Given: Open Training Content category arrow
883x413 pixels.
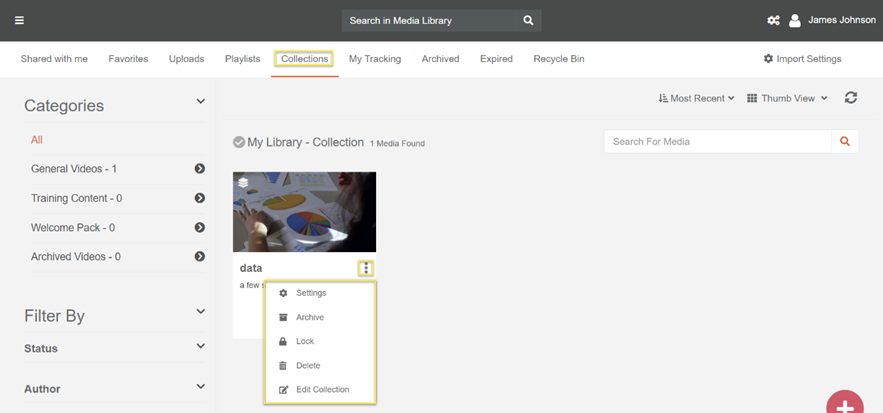Looking at the screenshot, I should click(x=200, y=198).
